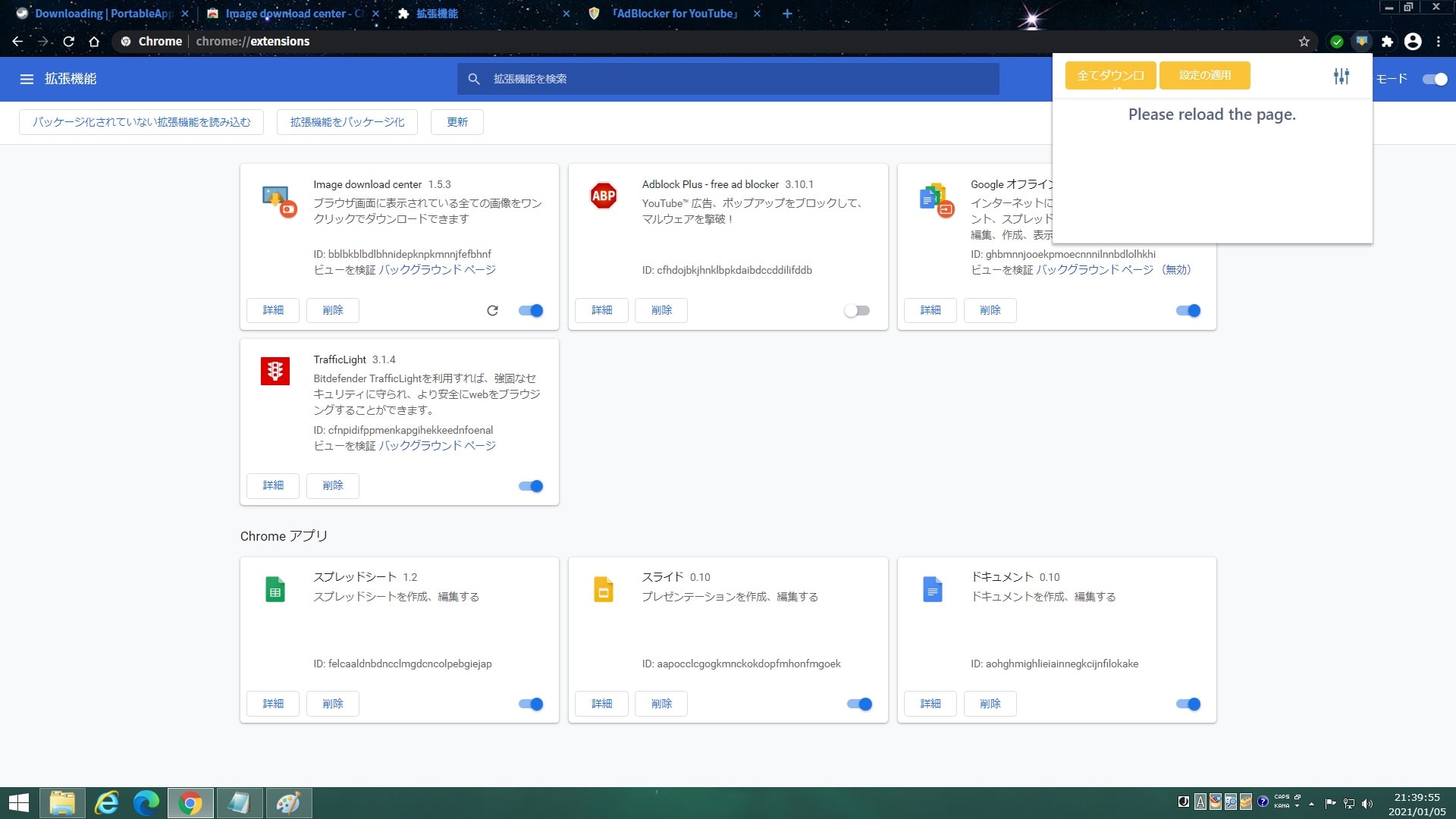Click the Chrome taskbar icon
The height and width of the screenshot is (819, 1456).
190,803
